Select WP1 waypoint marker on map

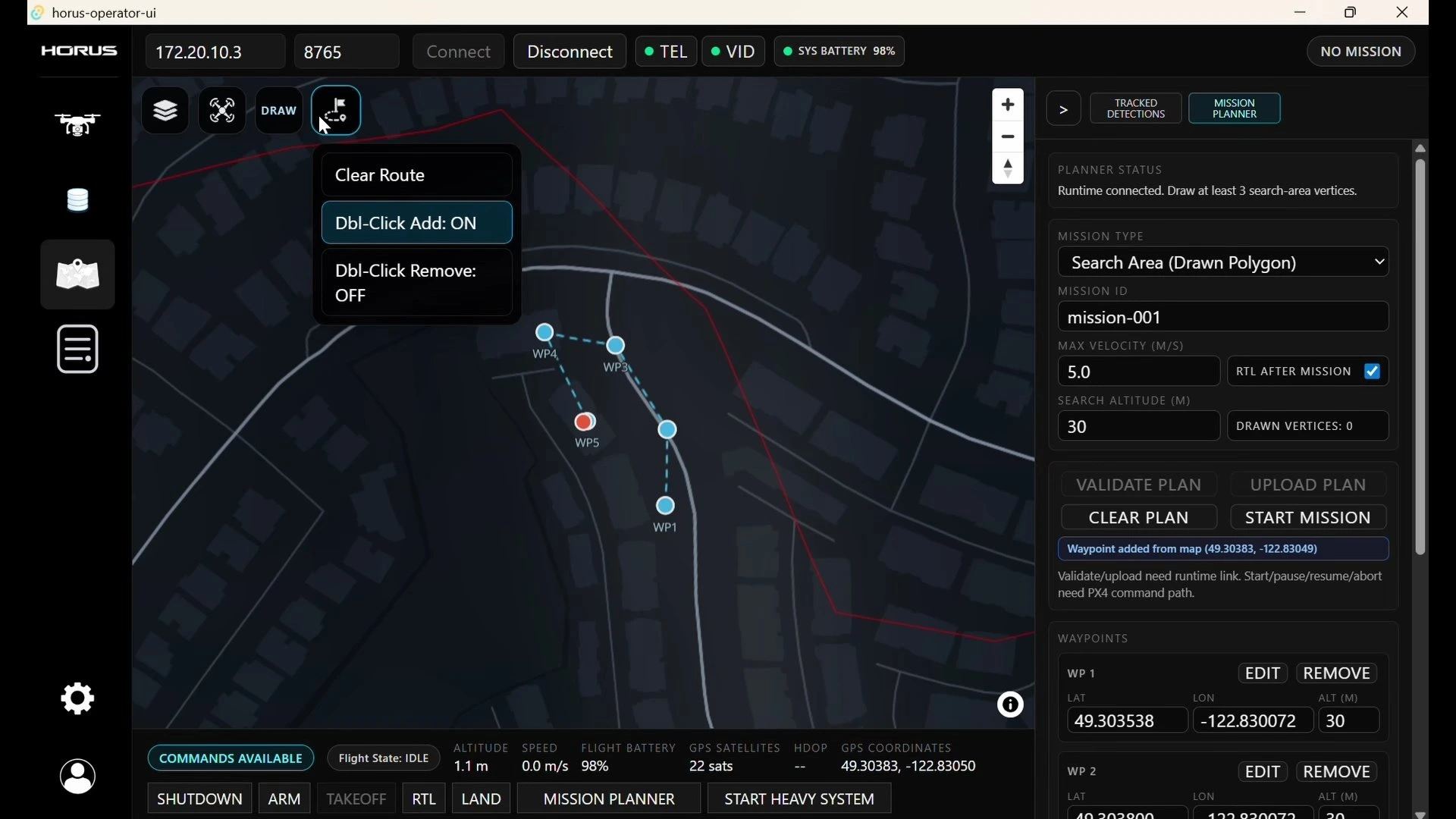tap(665, 505)
